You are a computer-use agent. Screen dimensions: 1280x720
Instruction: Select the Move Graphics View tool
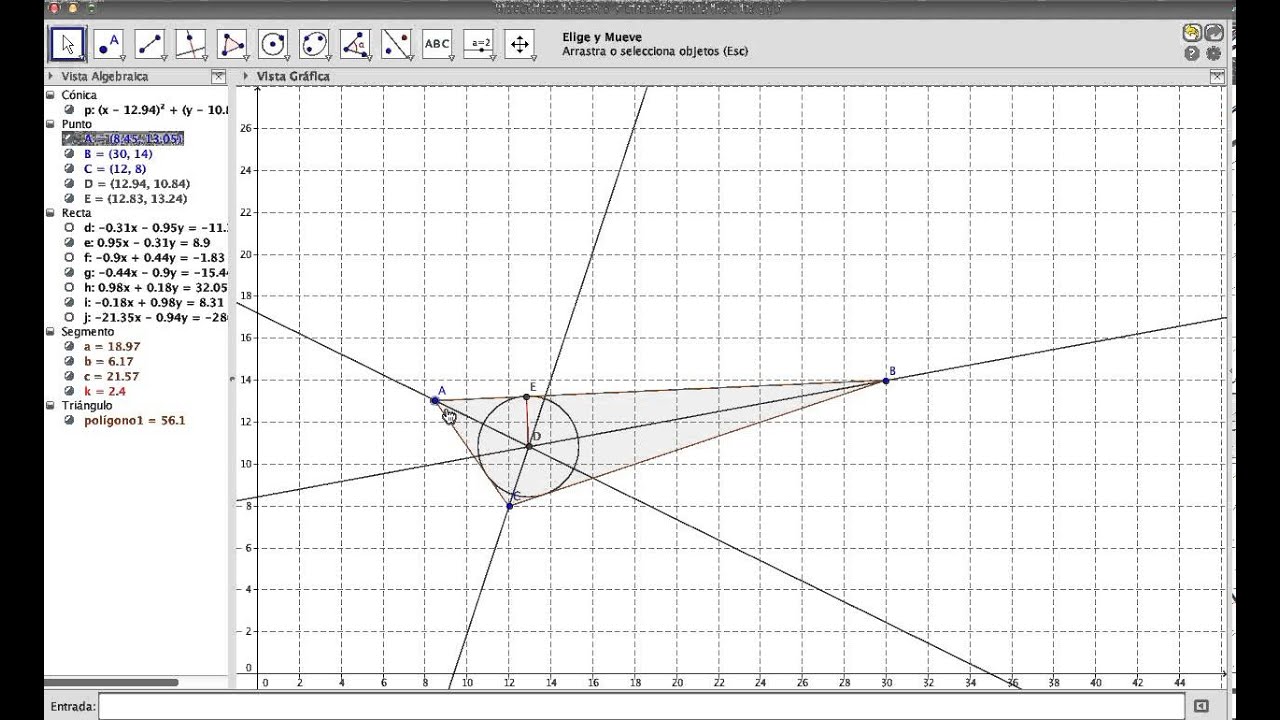point(520,44)
